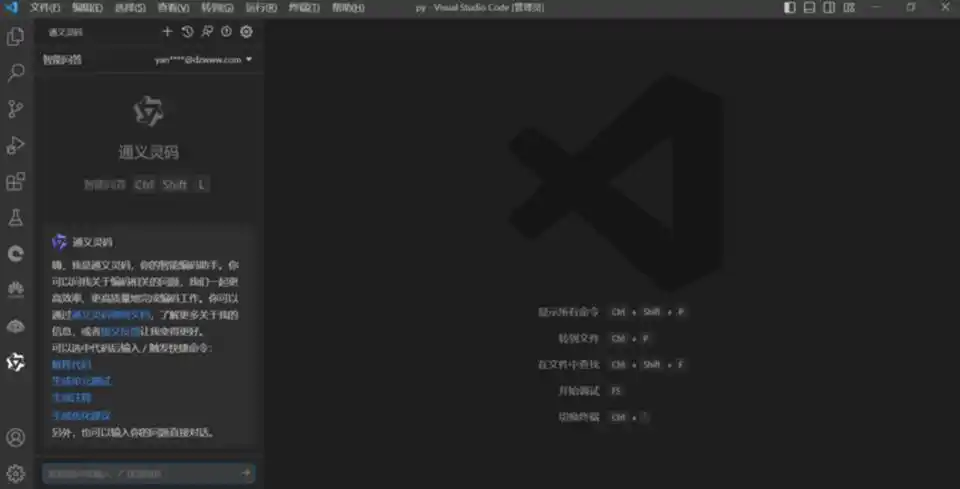Toggle primary side bar layout button

pyautogui.click(x=790, y=8)
